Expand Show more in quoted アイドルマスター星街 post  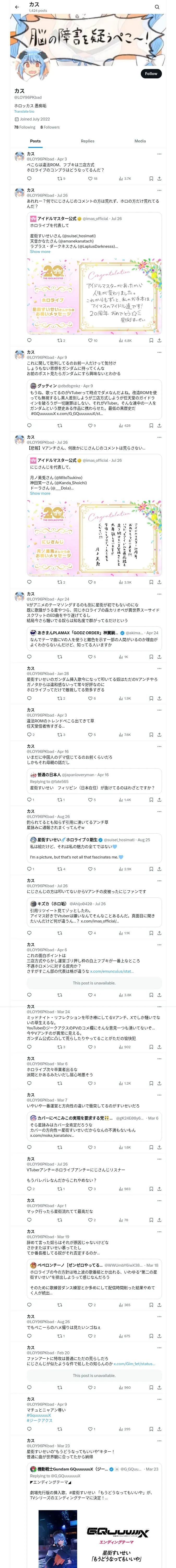[40, 251]
